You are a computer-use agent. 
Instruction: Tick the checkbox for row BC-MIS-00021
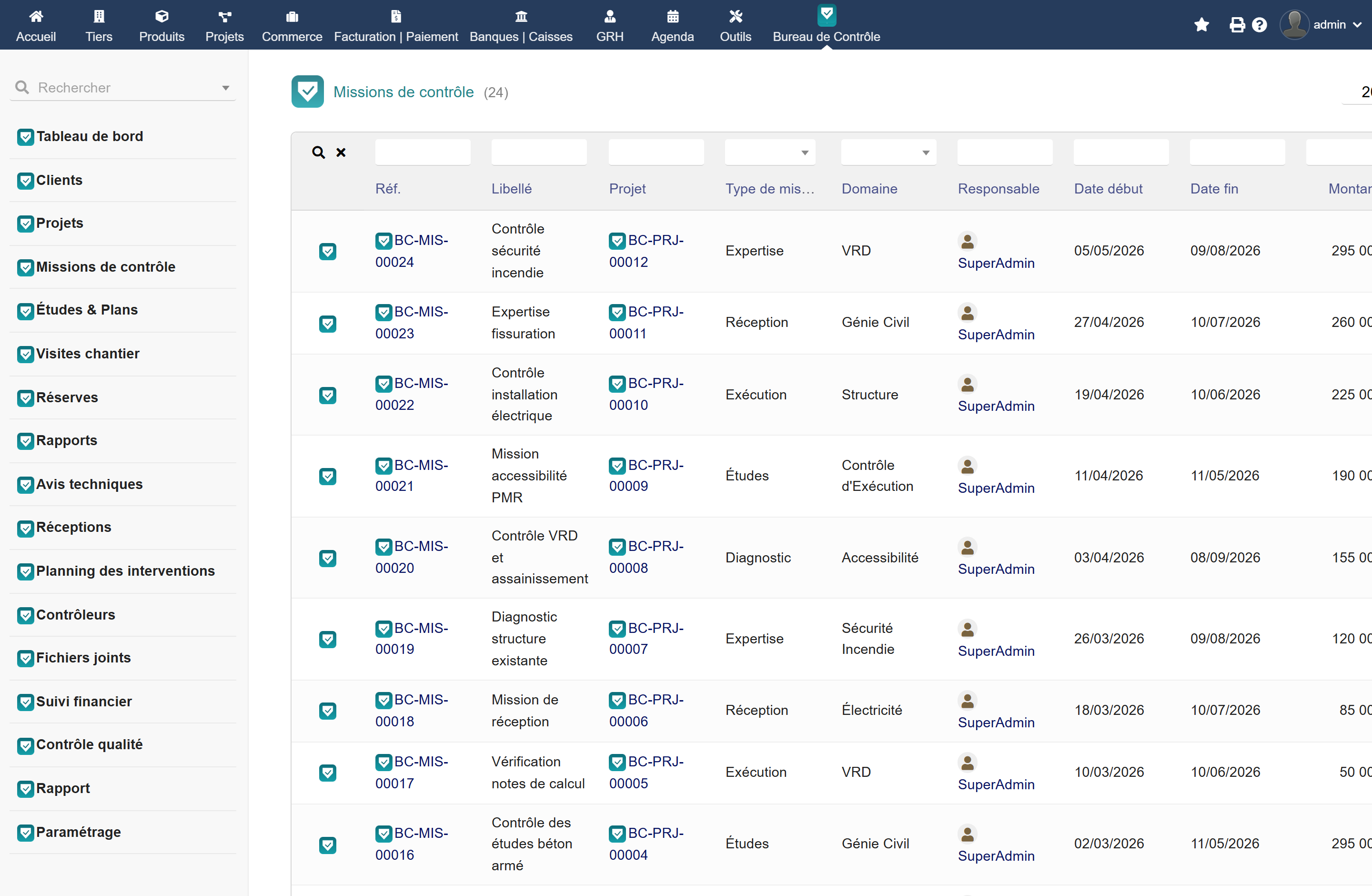click(328, 476)
